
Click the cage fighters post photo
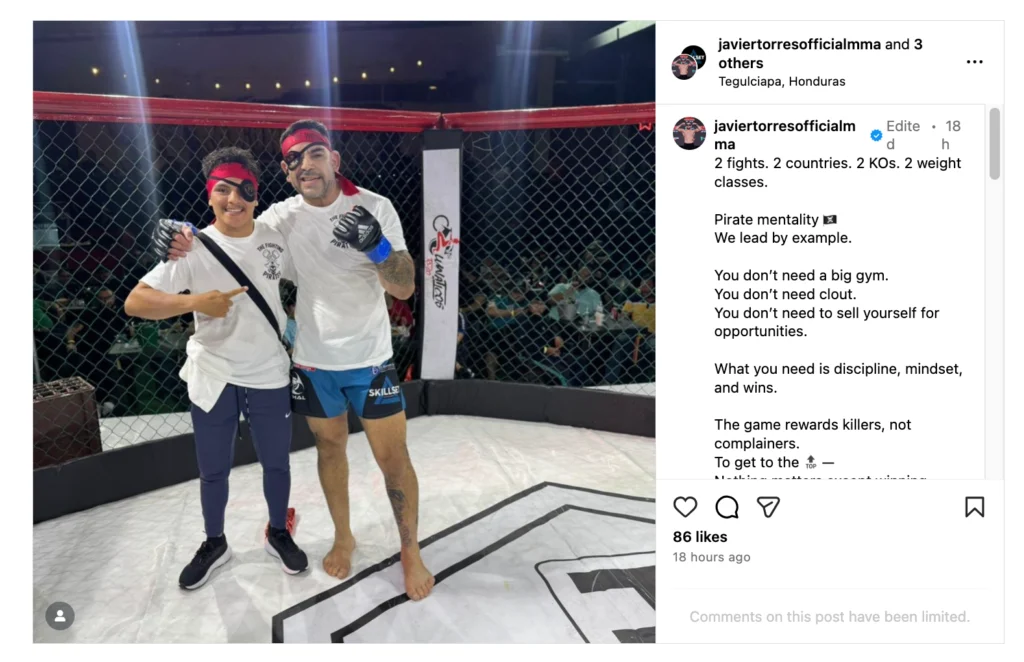click(x=344, y=332)
